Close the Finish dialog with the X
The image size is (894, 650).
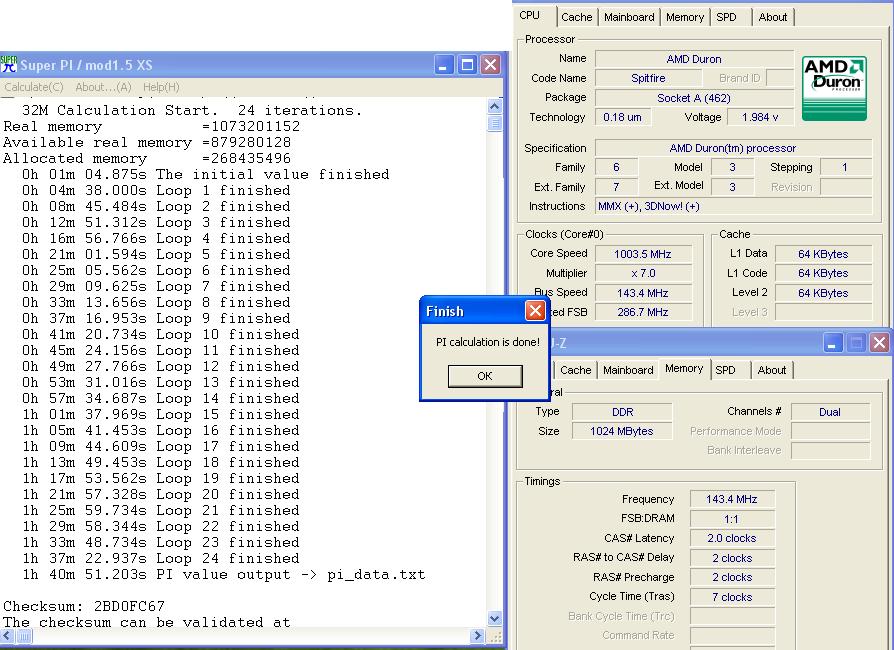[x=535, y=311]
